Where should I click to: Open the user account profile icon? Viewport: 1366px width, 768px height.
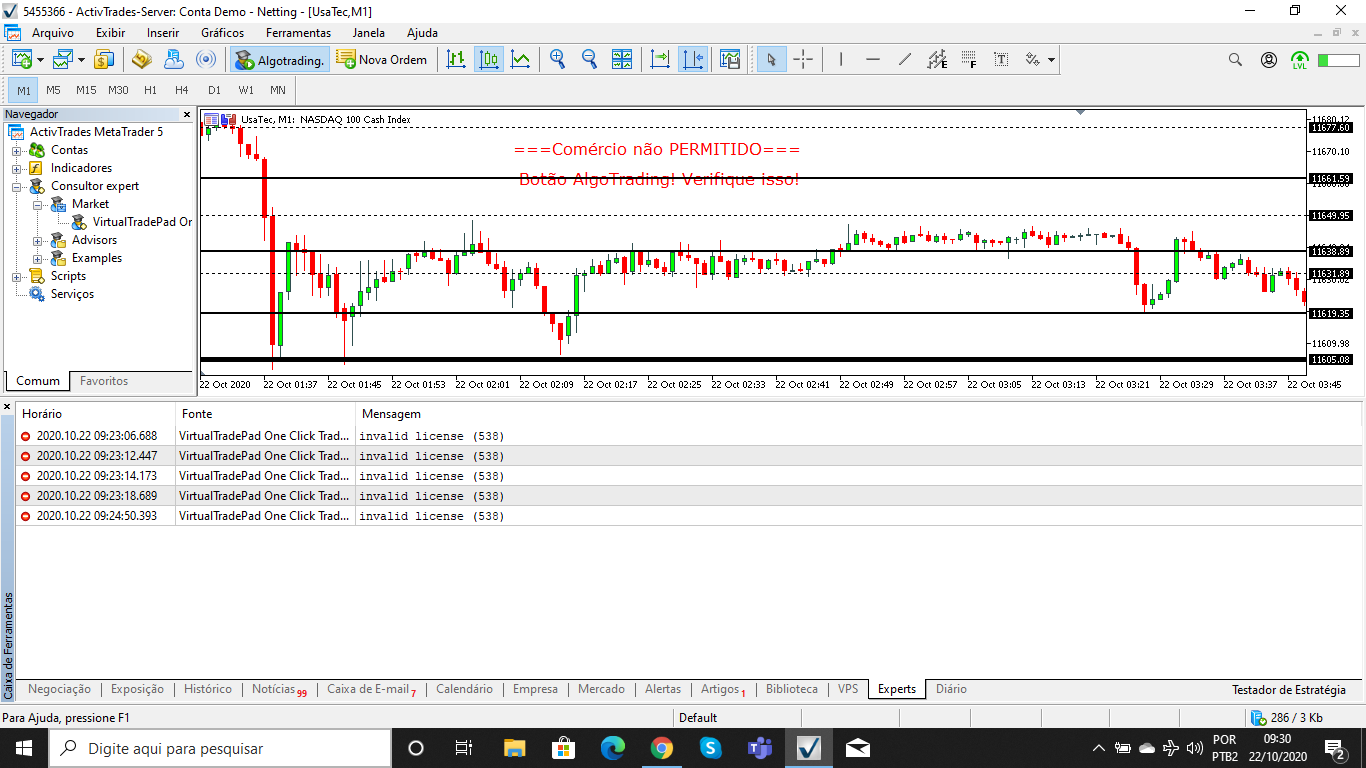pyautogui.click(x=1268, y=59)
